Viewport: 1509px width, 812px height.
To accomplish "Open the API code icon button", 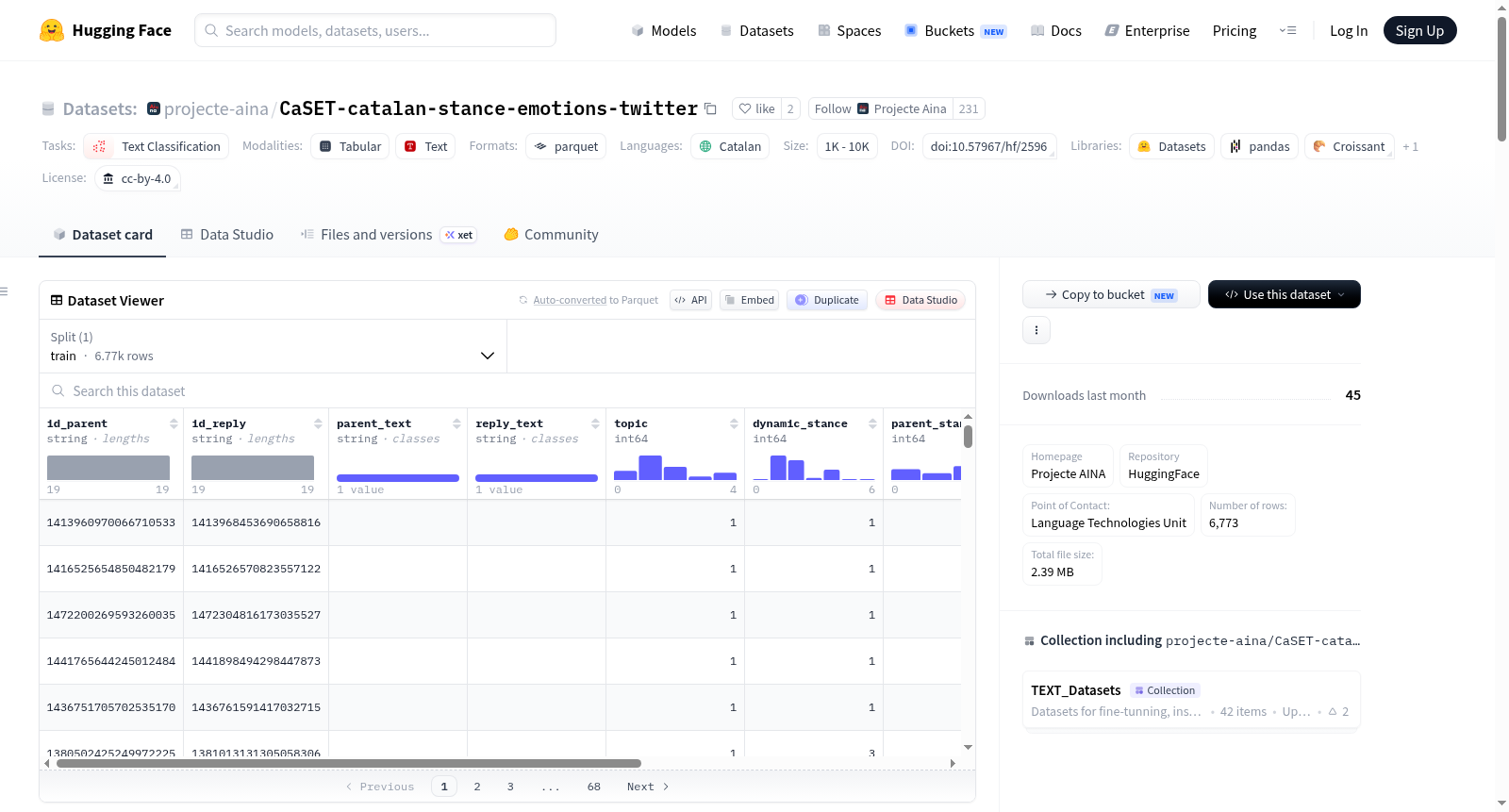I will [691, 300].
